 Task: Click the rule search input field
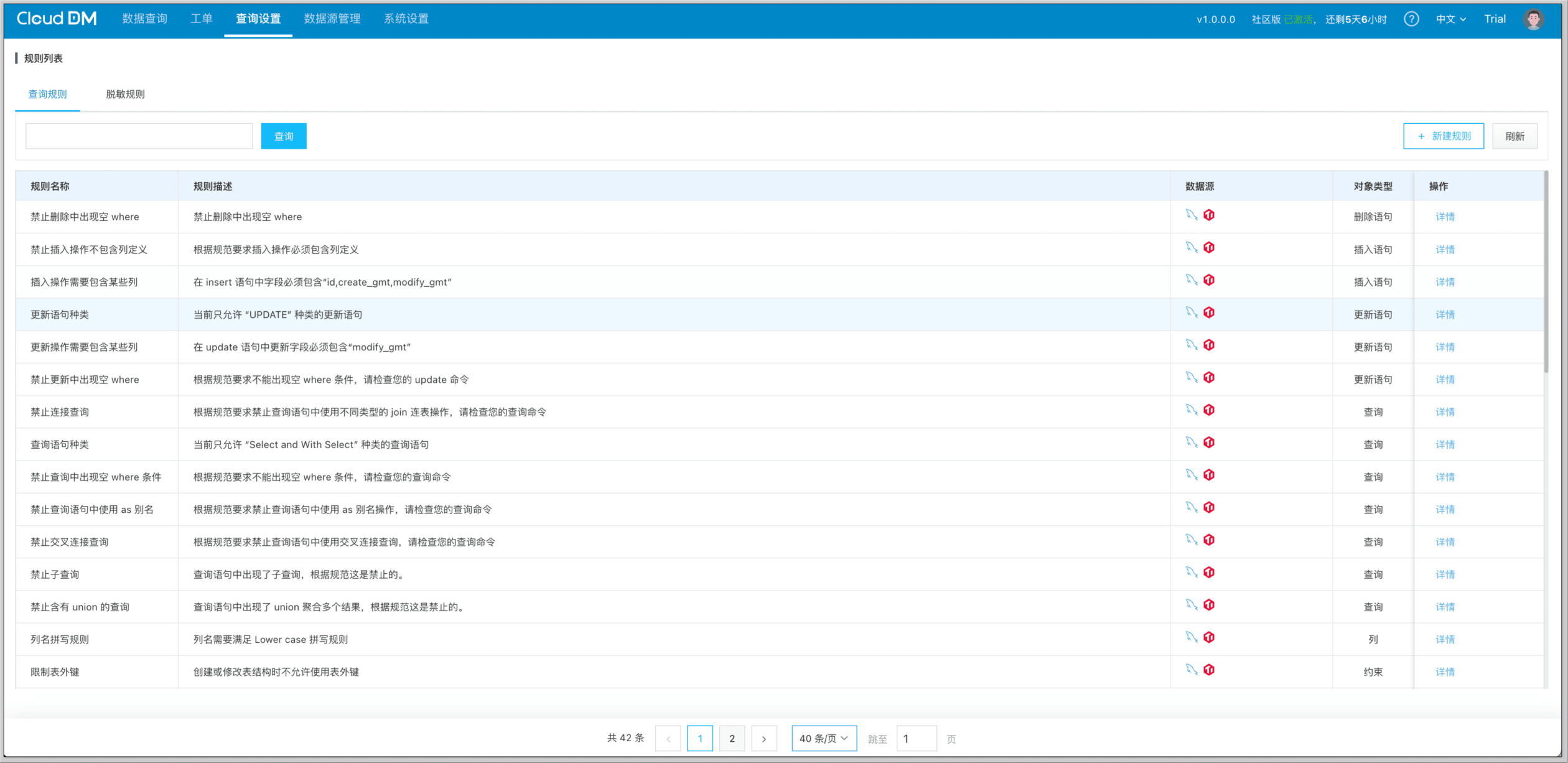pos(139,136)
